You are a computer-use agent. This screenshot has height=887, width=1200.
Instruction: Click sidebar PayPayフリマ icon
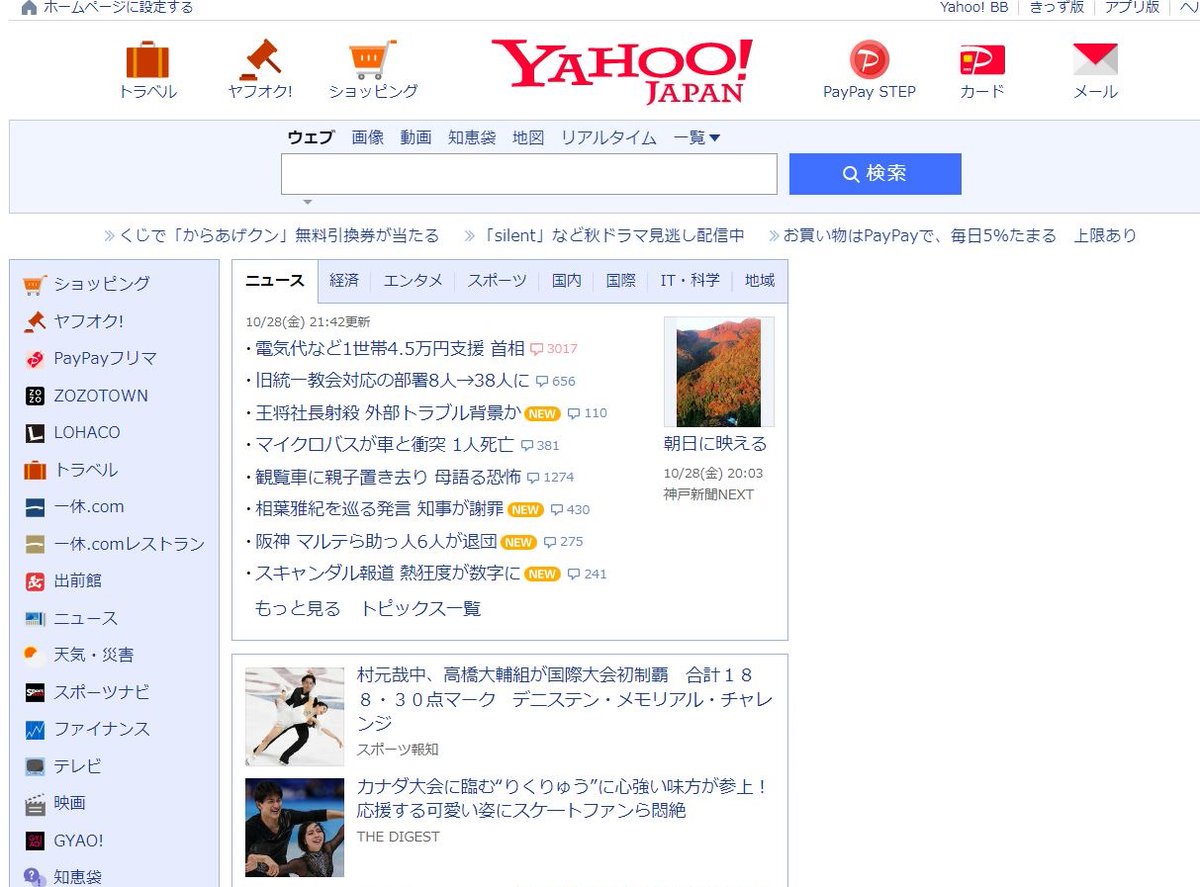[x=35, y=358]
